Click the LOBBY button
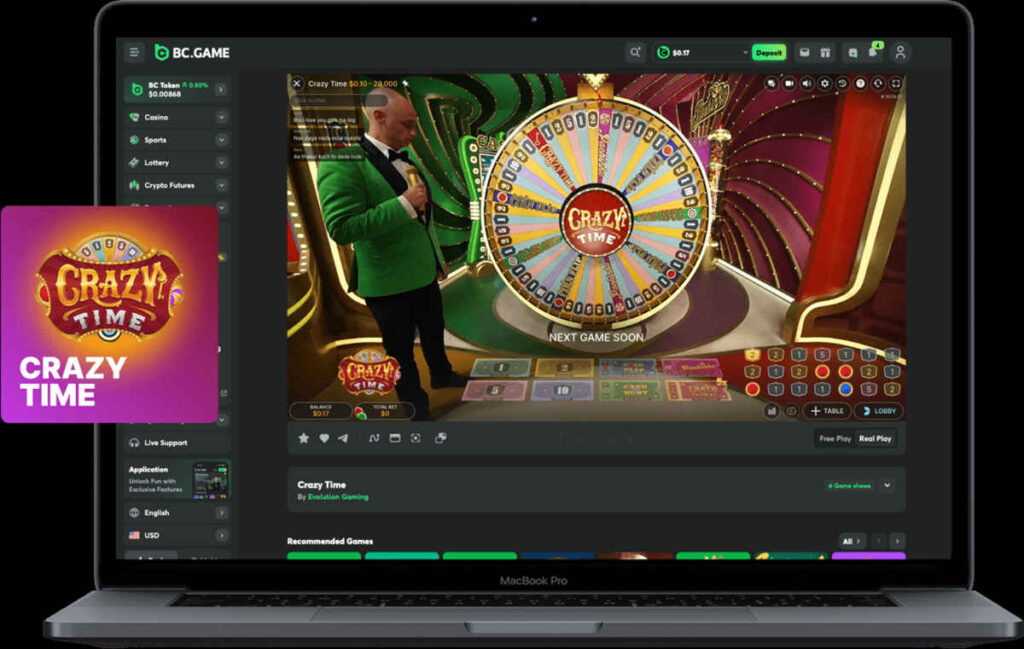Screen dimensions: 1024x649 pos(878,411)
